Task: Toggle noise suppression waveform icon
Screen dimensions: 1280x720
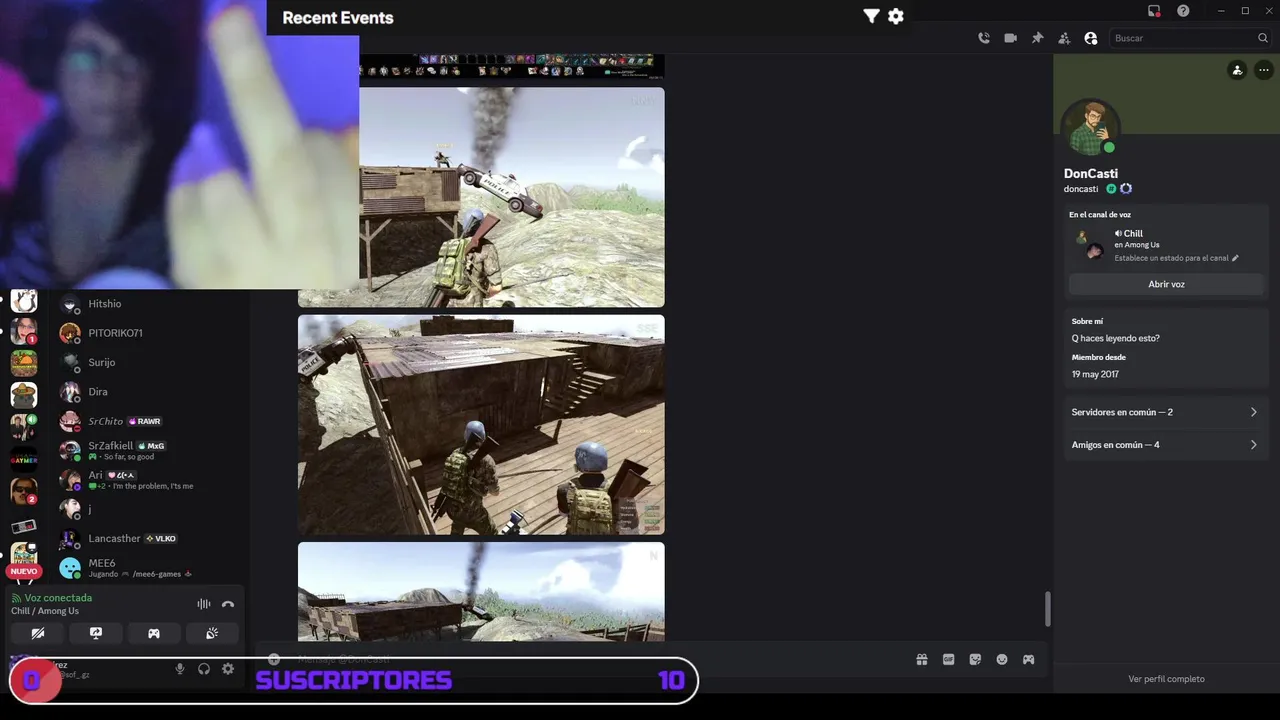Action: [x=204, y=604]
